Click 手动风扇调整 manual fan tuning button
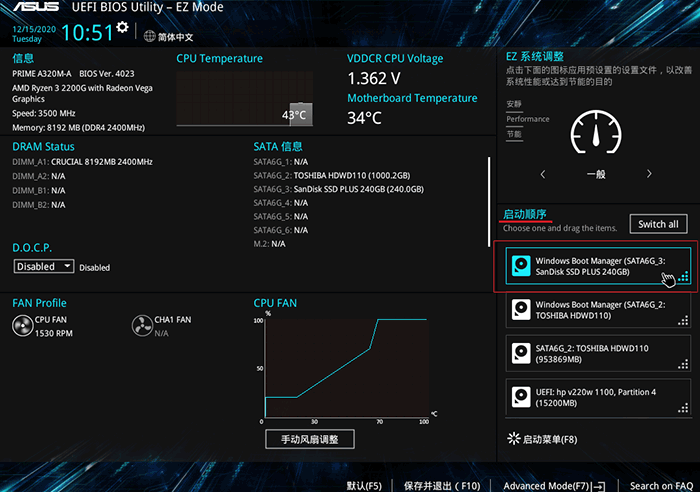This screenshot has width=700, height=492. click(310, 439)
